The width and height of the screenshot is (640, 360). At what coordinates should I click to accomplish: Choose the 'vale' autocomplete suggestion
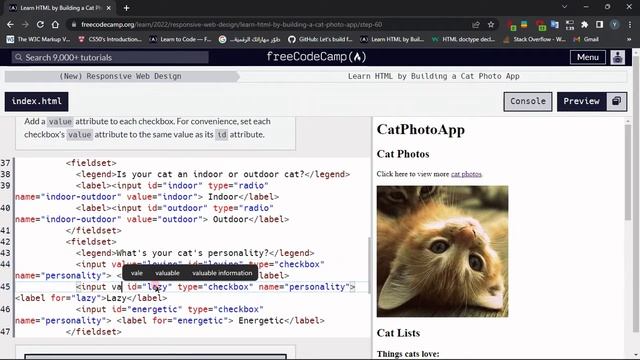tap(137, 273)
